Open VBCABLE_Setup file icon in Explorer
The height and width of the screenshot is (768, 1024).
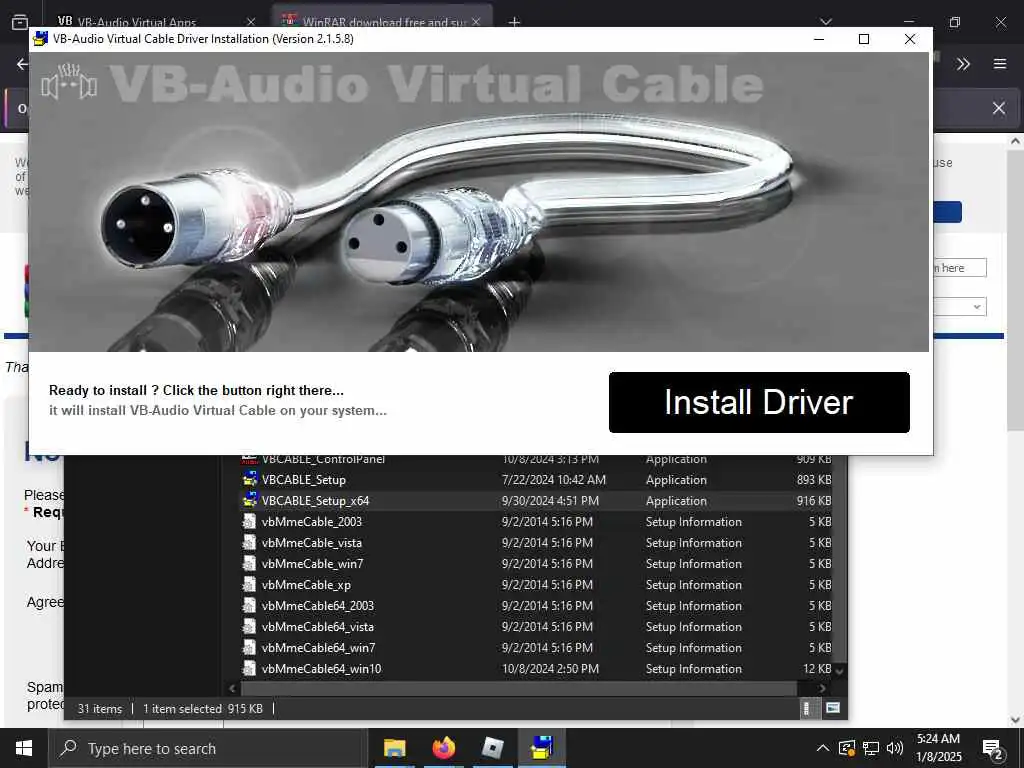(x=249, y=479)
